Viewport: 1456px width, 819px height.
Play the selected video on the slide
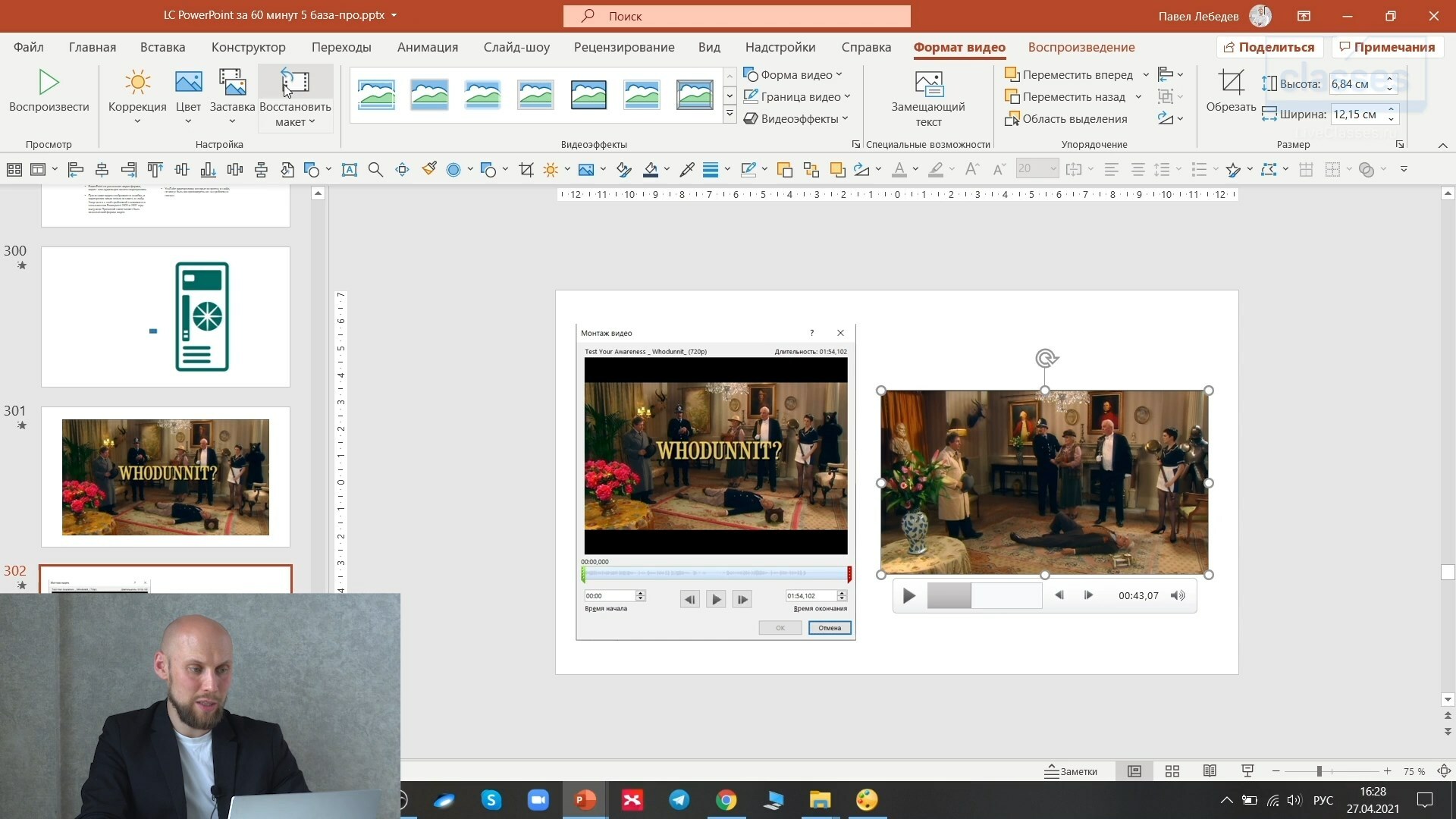(908, 596)
